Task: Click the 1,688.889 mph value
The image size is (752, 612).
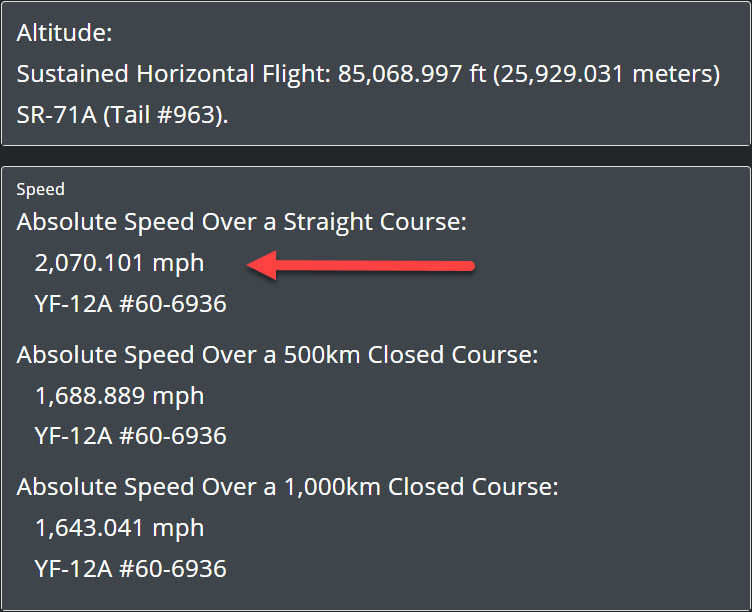Action: 119,396
